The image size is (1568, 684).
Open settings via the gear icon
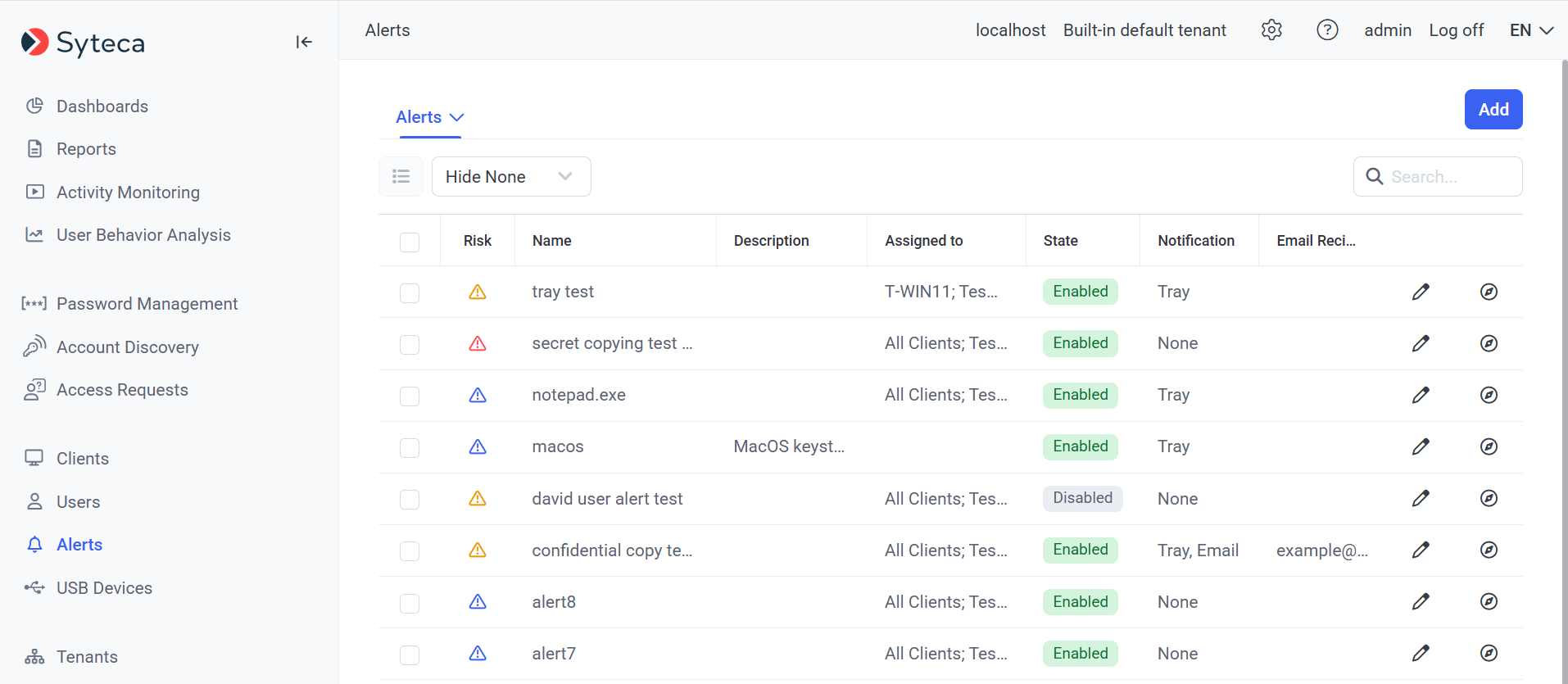pos(1271,30)
